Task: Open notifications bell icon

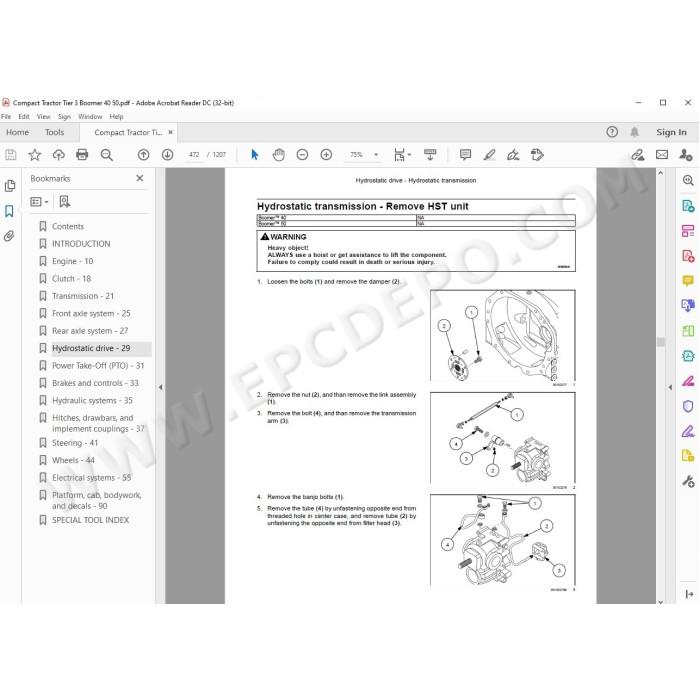Action: 634,132
